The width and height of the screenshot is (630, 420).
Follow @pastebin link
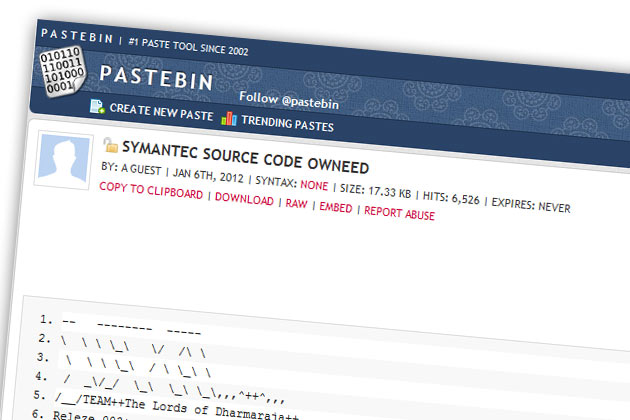pyautogui.click(x=289, y=100)
